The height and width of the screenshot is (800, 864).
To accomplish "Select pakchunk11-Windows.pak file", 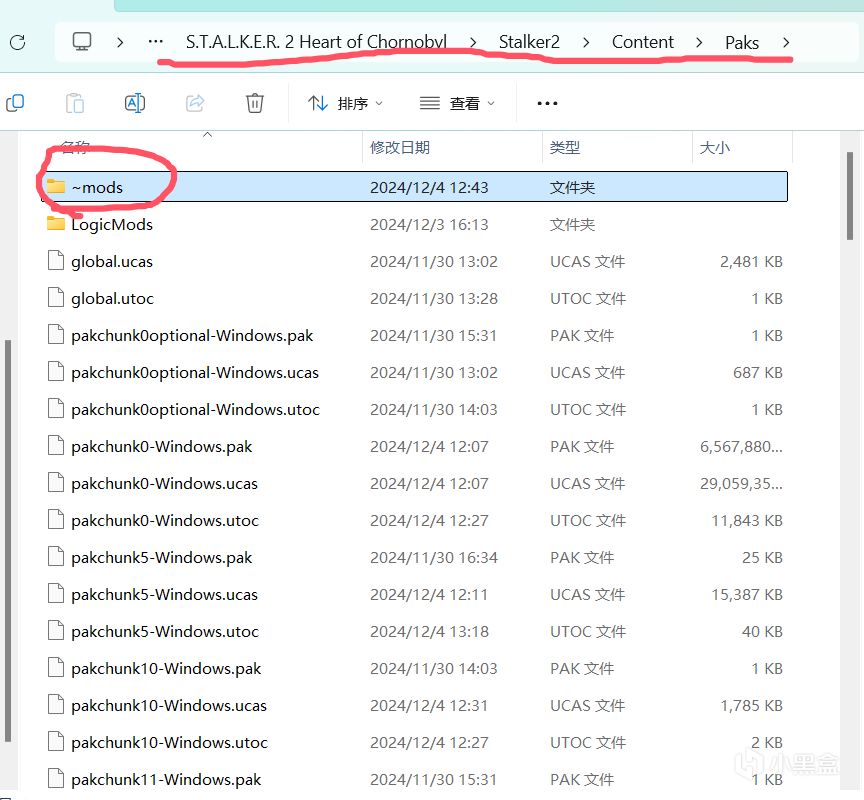I will tap(414, 779).
